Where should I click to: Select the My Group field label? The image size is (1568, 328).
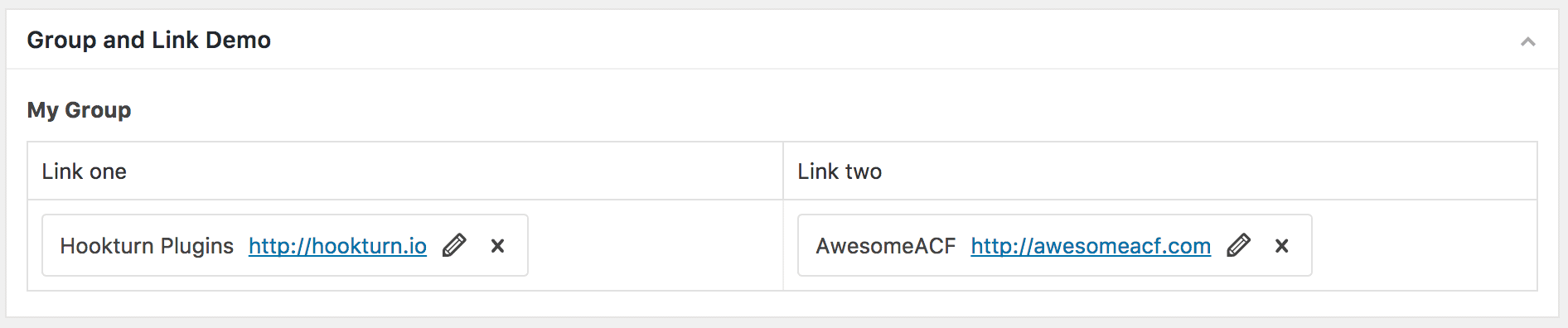click(79, 110)
